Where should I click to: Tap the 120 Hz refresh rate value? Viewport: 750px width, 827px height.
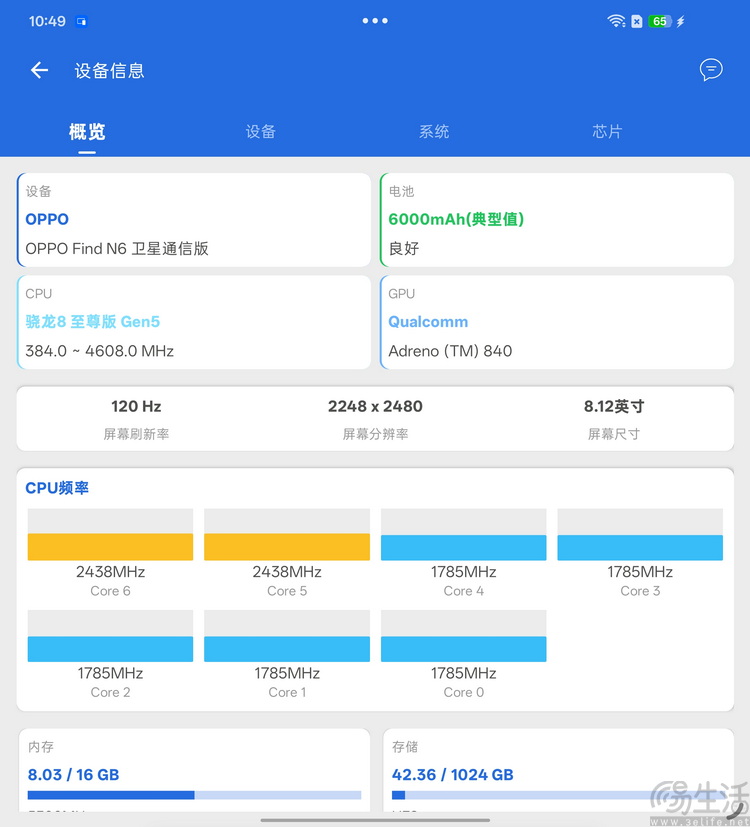click(136, 406)
